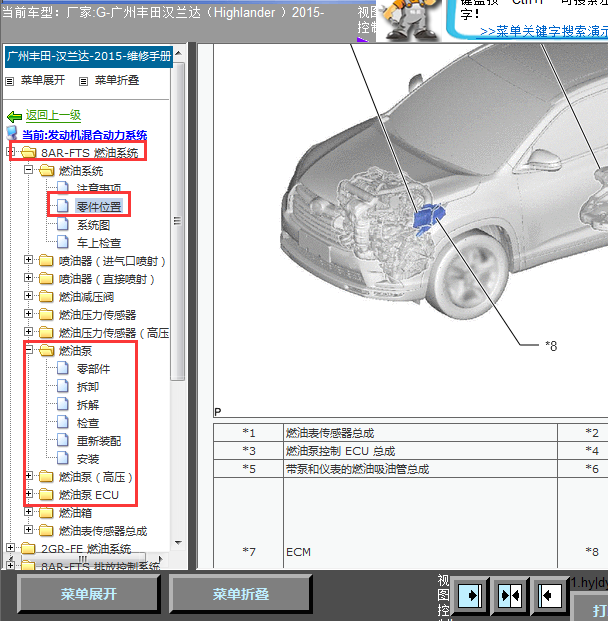Collapse the 燃油泵 node
This screenshot has height=621, width=608.
click(28, 349)
